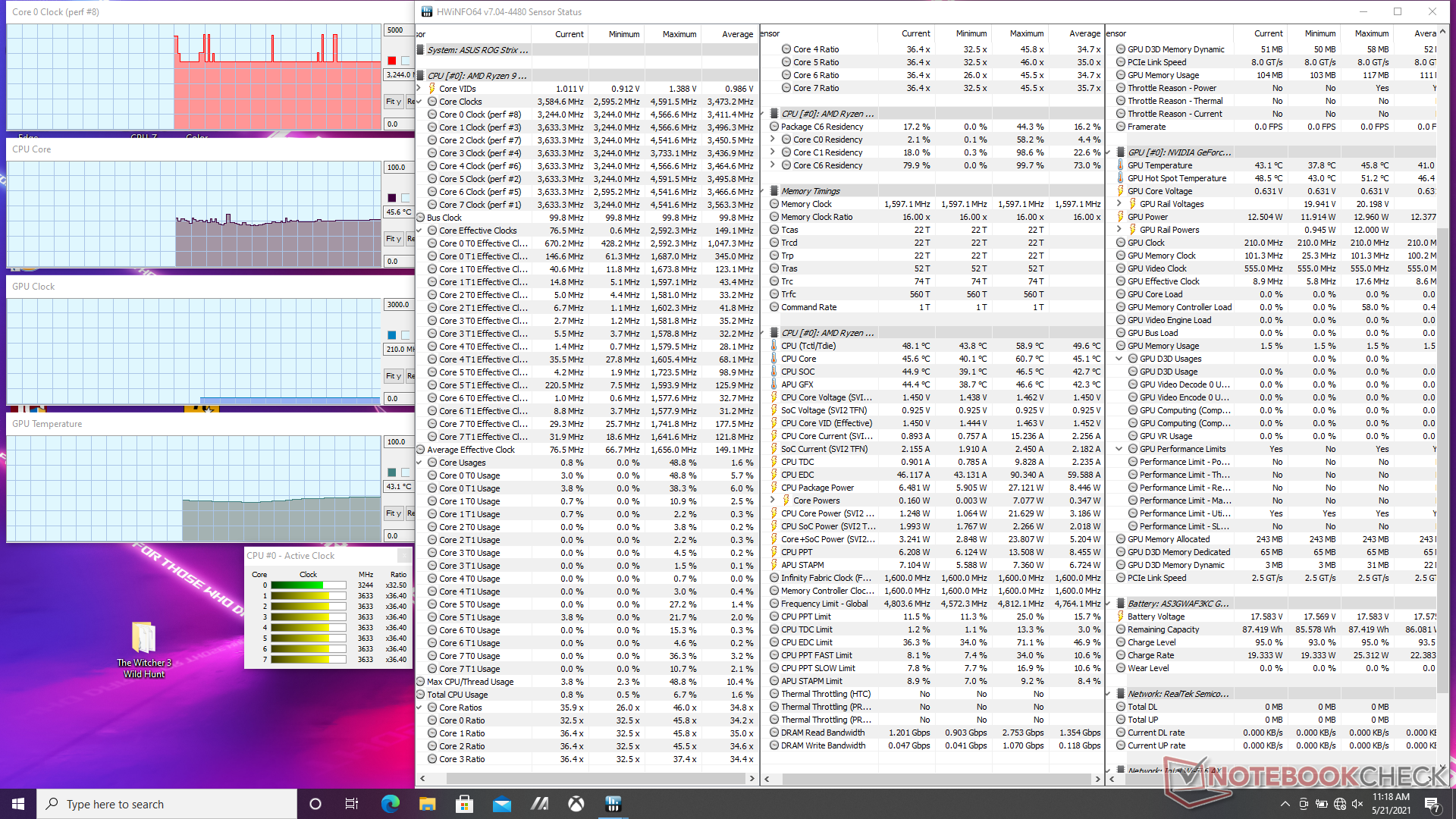Click the Battery Voltage lightning icon

[1121, 617]
